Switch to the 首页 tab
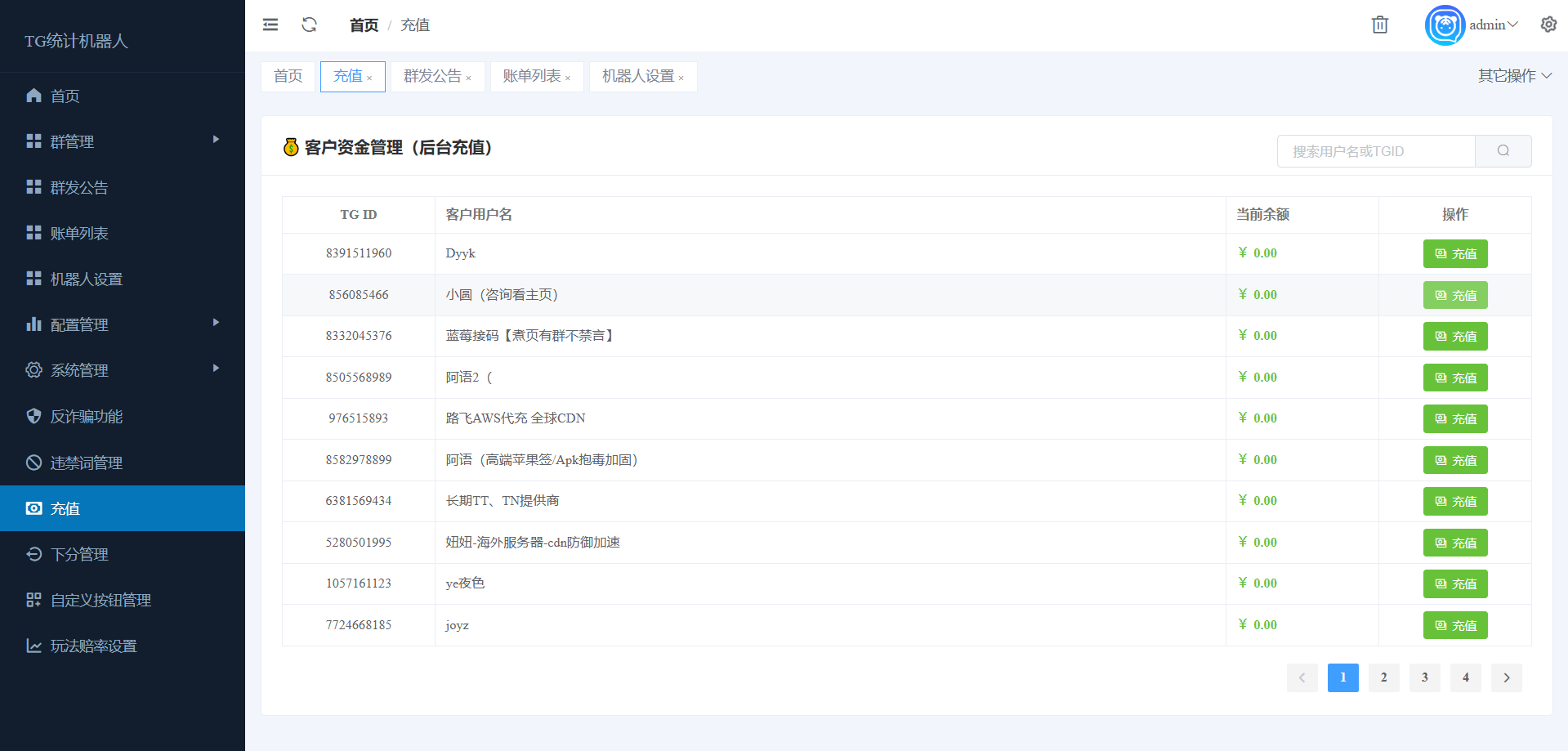This screenshot has height=751, width=1568. click(288, 77)
